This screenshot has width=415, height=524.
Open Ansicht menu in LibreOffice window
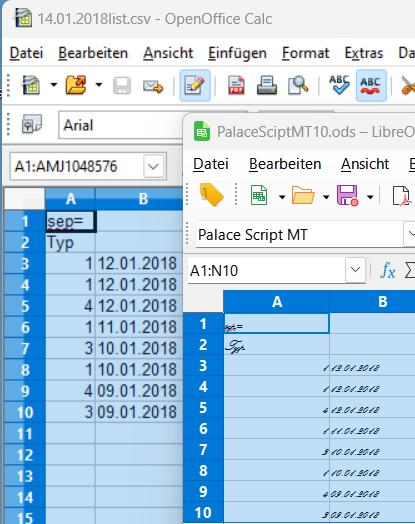pyautogui.click(x=365, y=164)
